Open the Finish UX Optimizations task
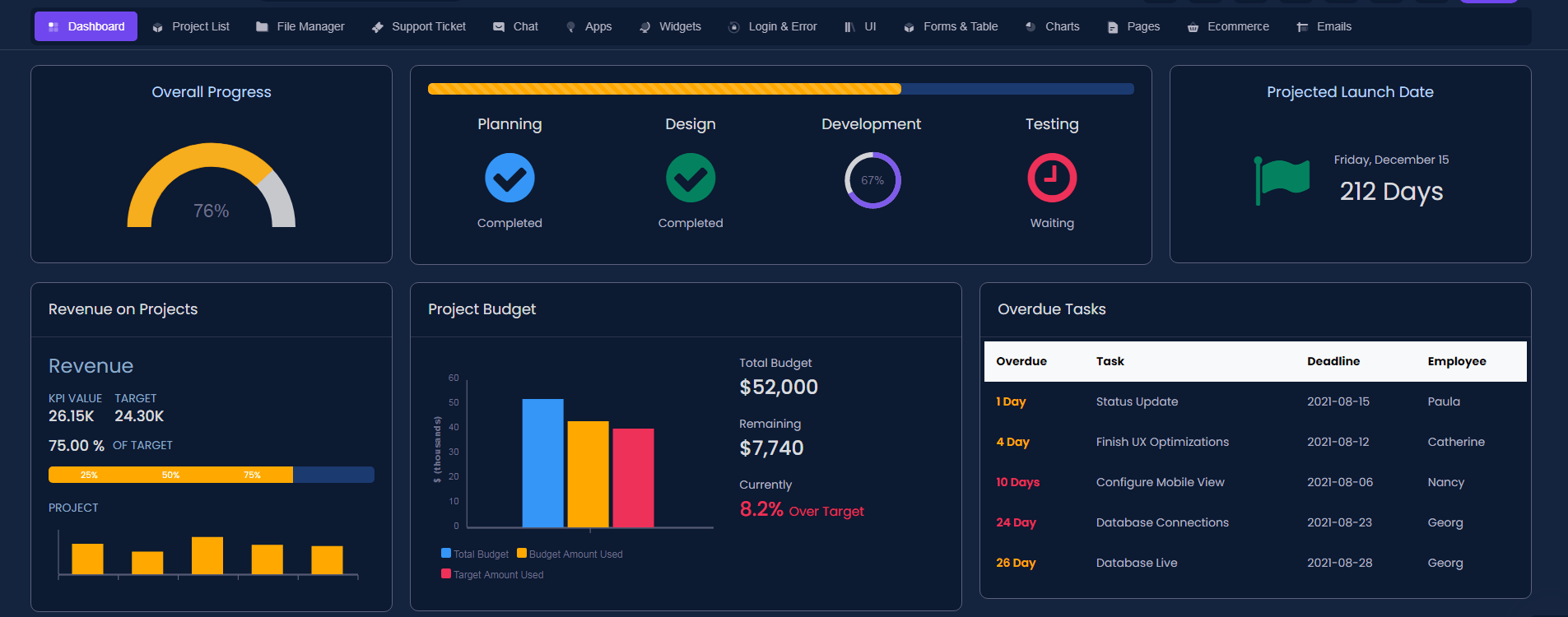Screen dimensions: 1568x617 coord(1161,442)
